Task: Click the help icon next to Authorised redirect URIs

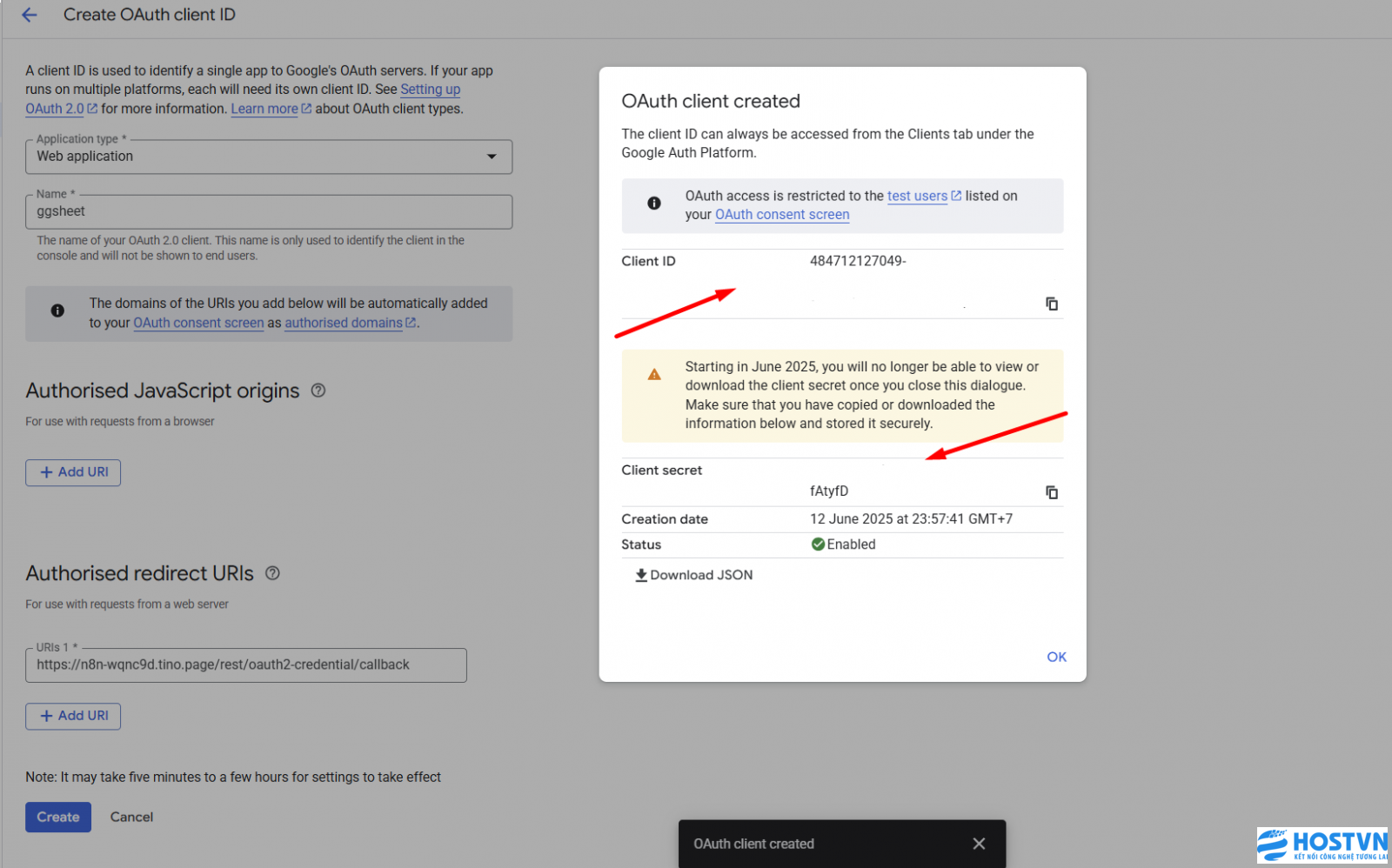Action: tap(272, 573)
